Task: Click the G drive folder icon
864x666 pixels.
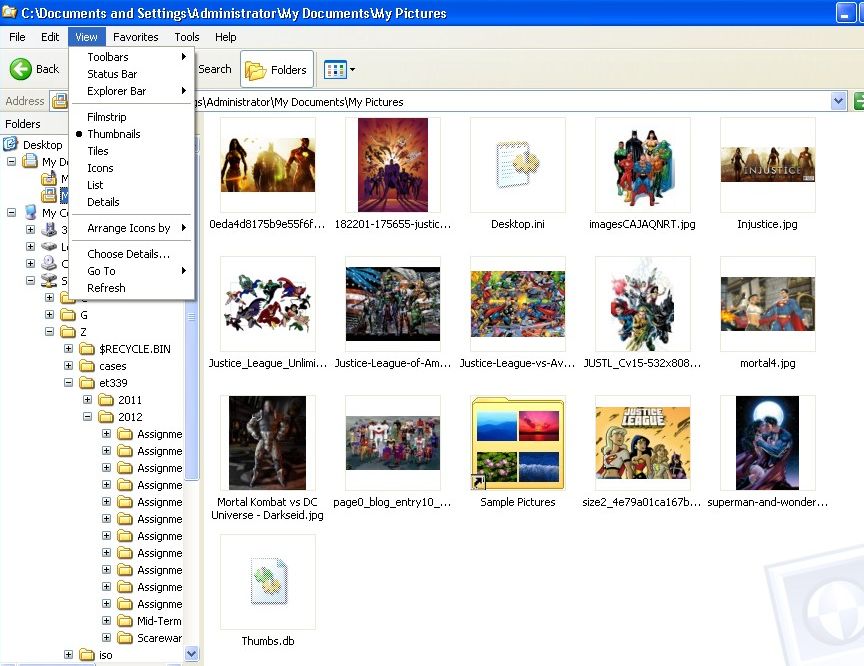Action: tap(68, 315)
